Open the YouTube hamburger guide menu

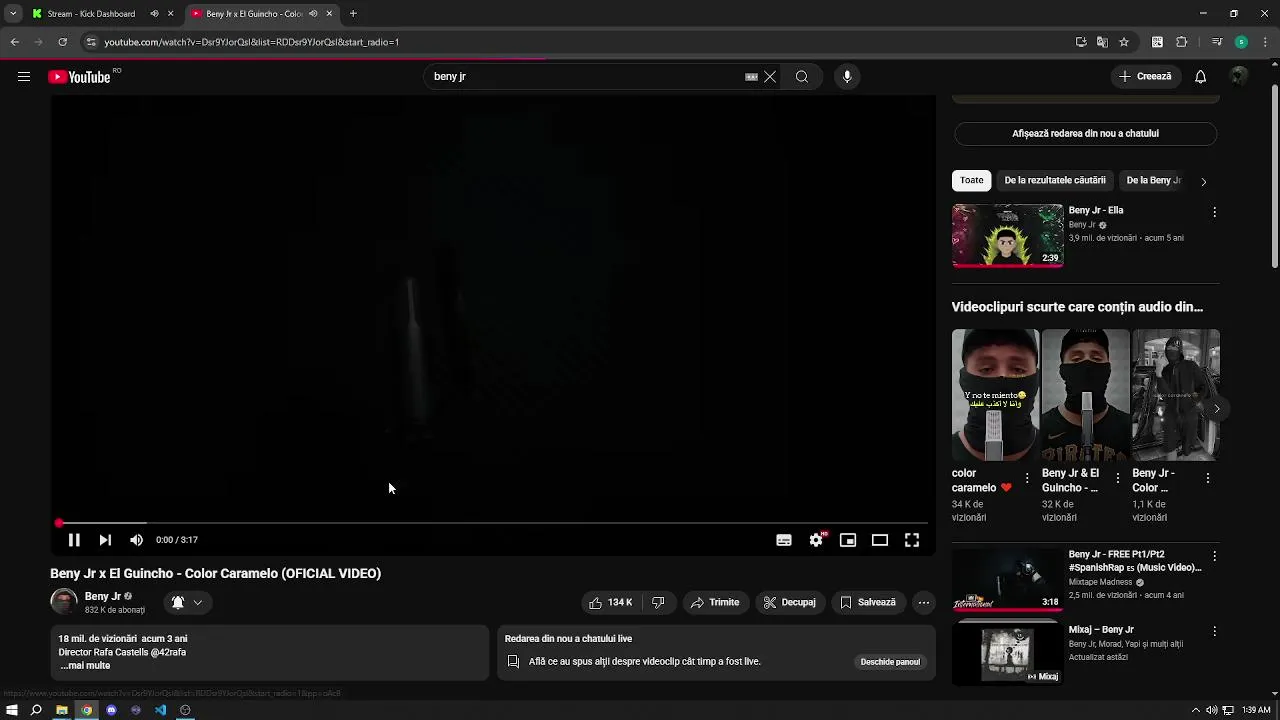24,77
